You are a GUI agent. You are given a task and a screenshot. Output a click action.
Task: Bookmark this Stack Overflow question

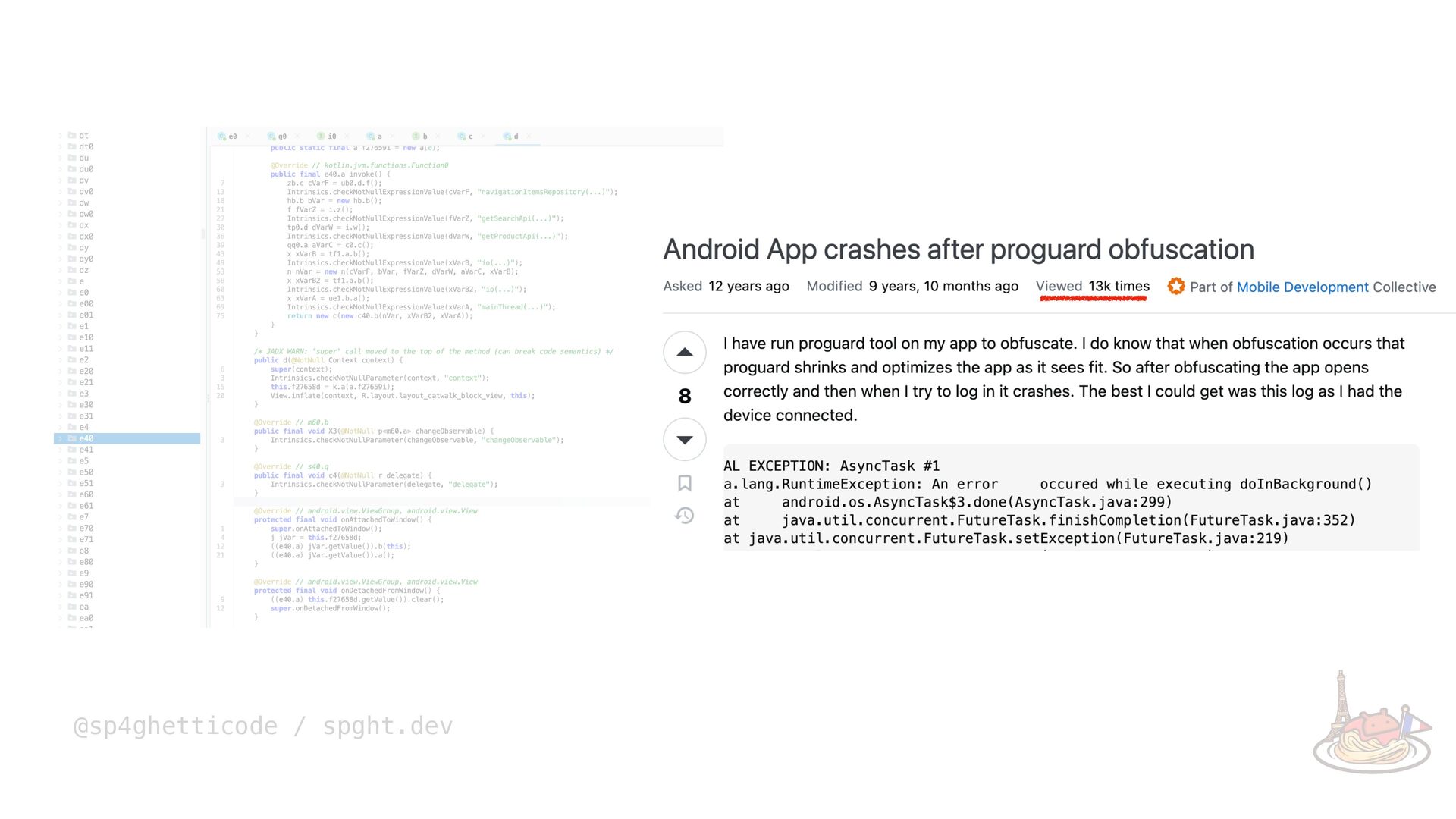[x=685, y=483]
